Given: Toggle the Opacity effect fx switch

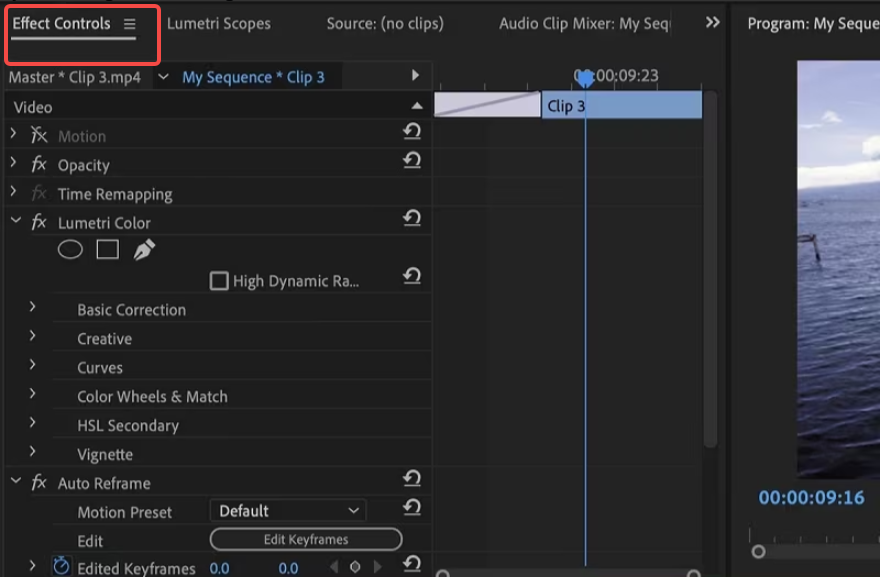Looking at the screenshot, I should coord(39,165).
